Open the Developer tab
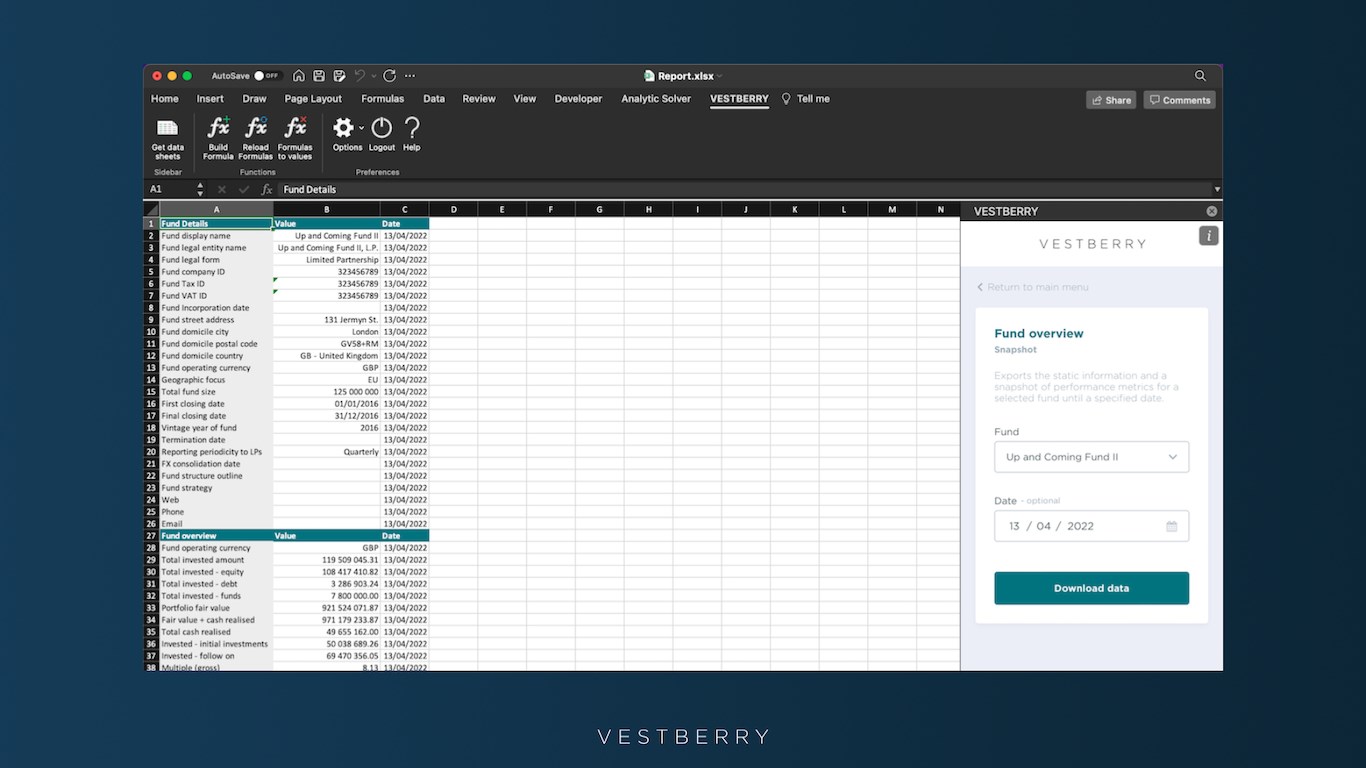The height and width of the screenshot is (768, 1366). pos(579,99)
